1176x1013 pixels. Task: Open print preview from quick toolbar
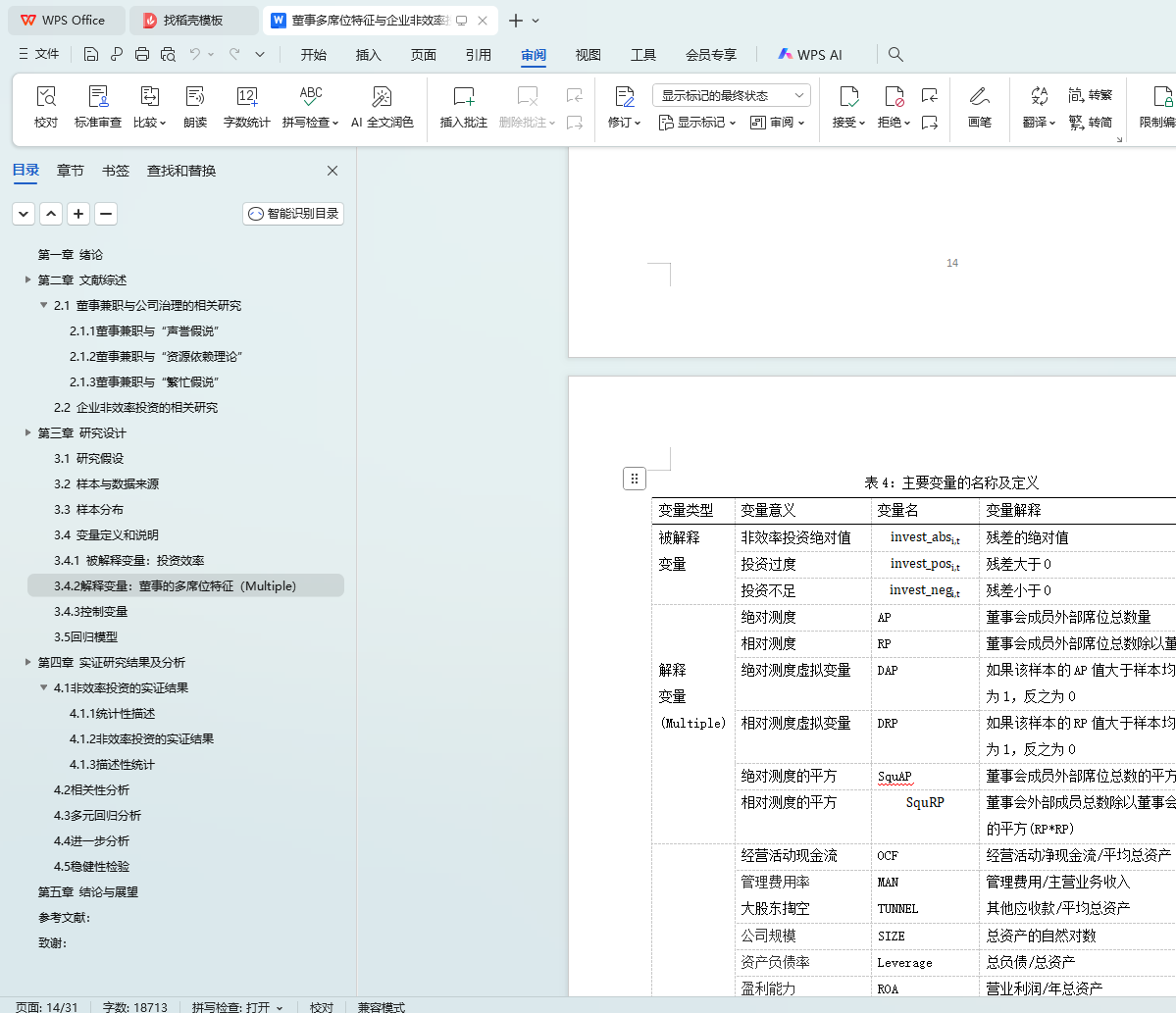pyautogui.click(x=168, y=54)
